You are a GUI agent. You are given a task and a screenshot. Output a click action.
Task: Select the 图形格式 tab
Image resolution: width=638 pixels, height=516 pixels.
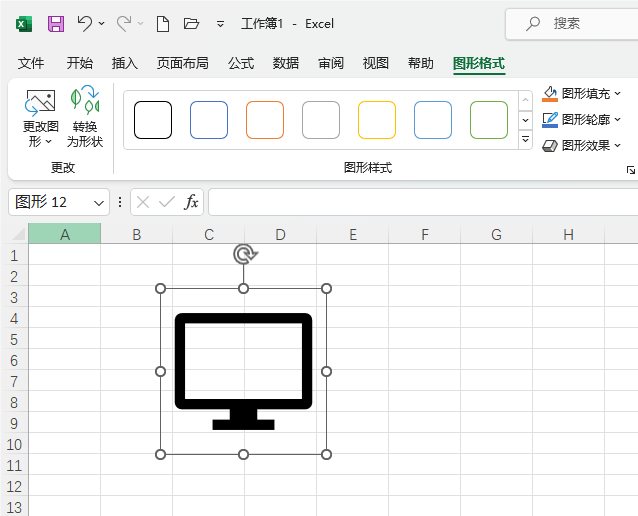(479, 63)
